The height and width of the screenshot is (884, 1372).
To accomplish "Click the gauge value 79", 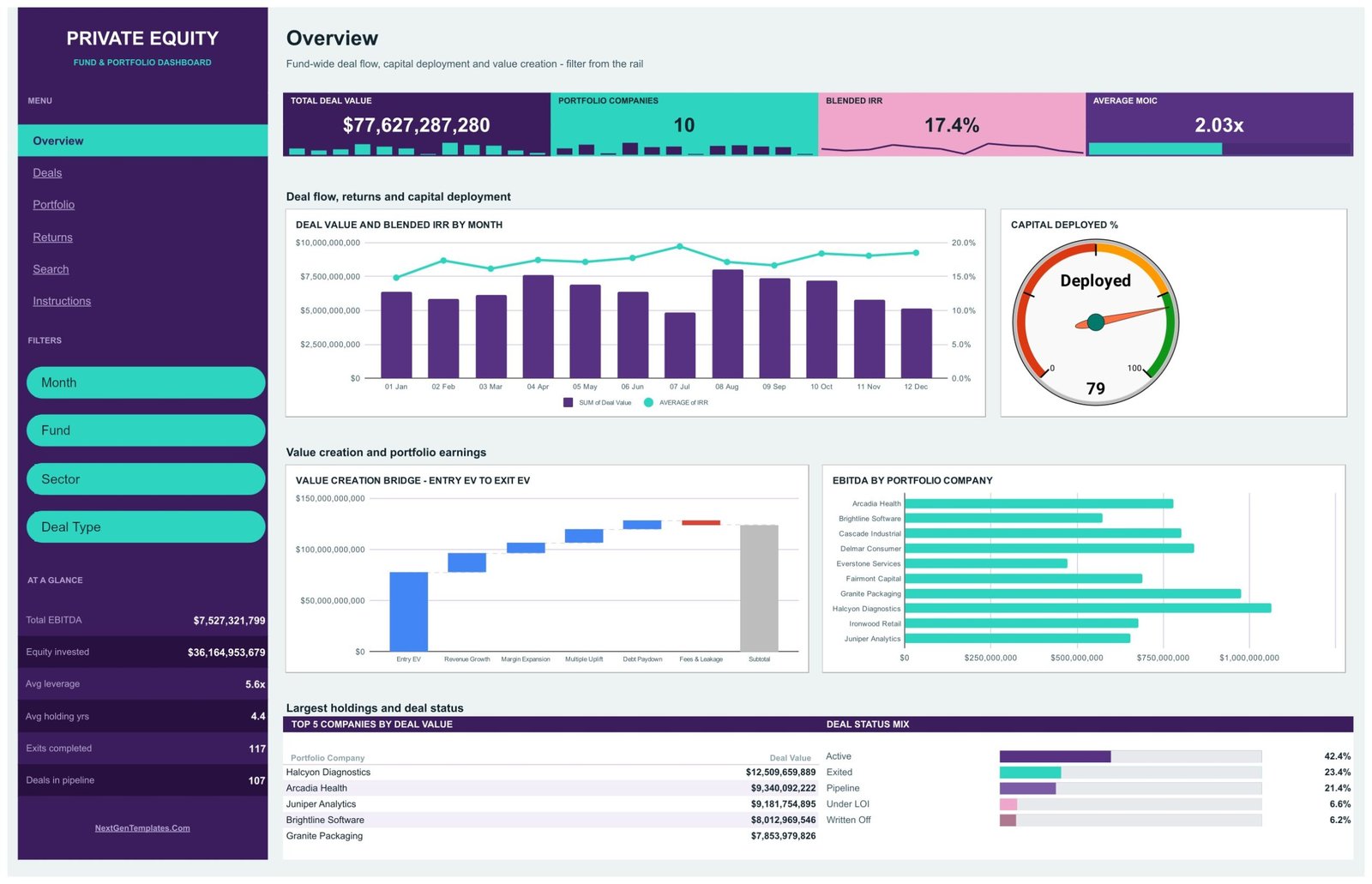I will point(1096,388).
